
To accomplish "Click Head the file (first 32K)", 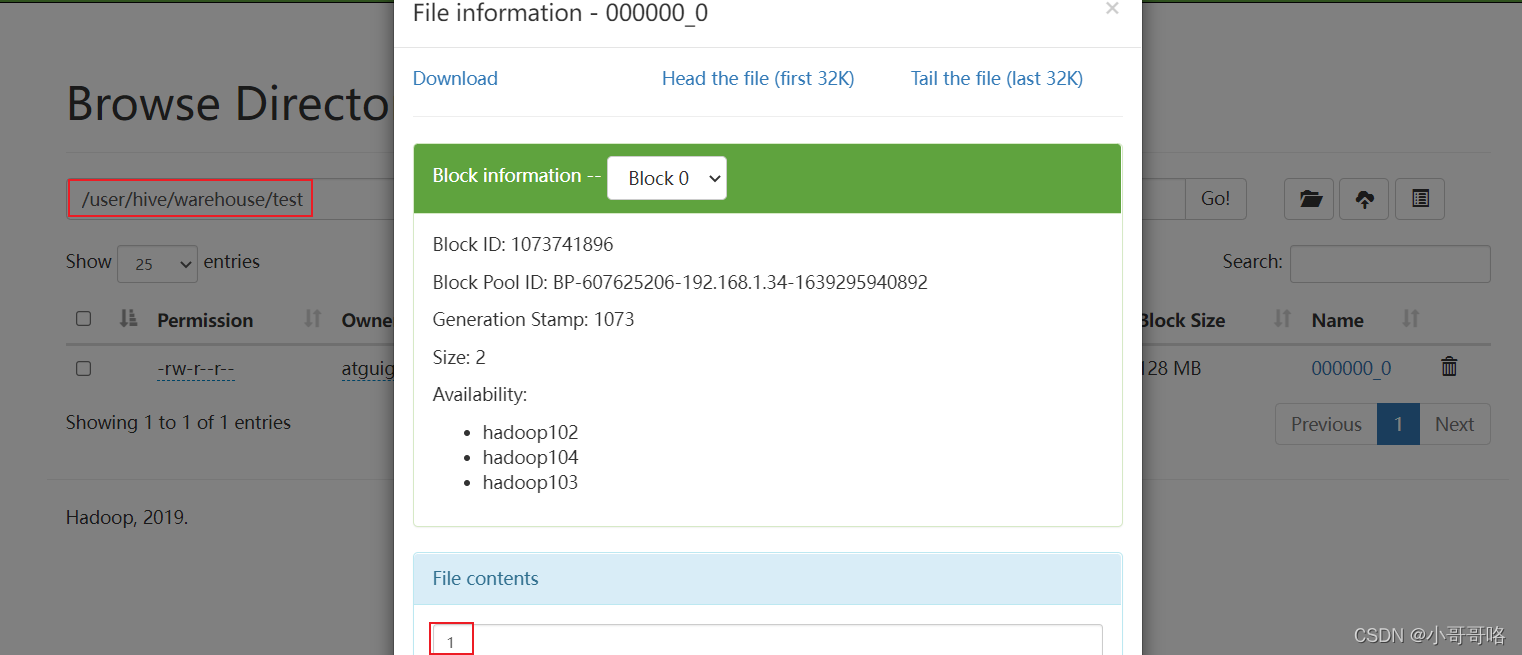I will (x=758, y=78).
